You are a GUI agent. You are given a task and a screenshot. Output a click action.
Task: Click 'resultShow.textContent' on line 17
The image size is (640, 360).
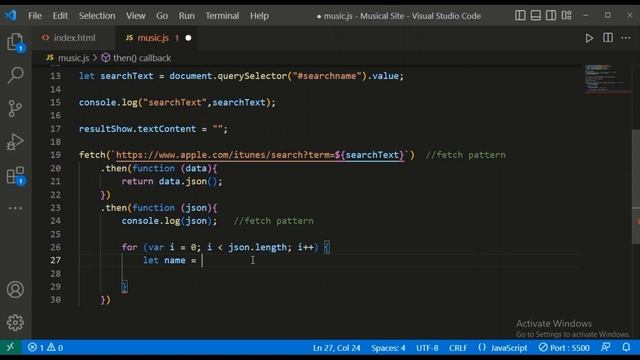click(138, 129)
